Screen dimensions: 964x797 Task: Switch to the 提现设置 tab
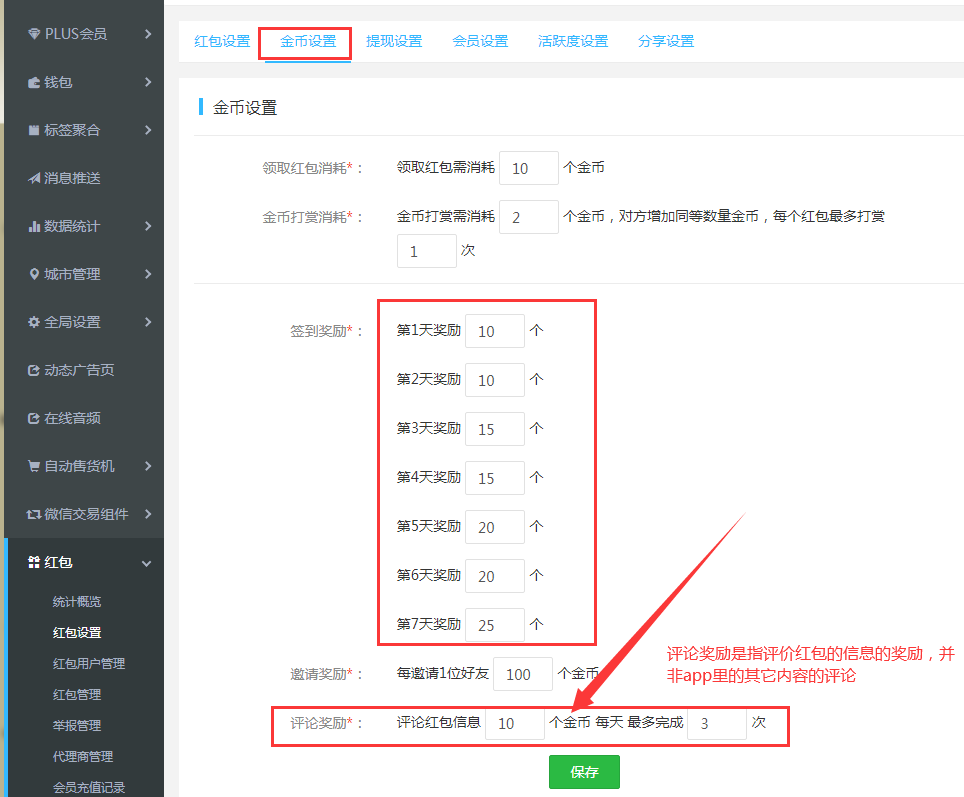click(x=394, y=41)
